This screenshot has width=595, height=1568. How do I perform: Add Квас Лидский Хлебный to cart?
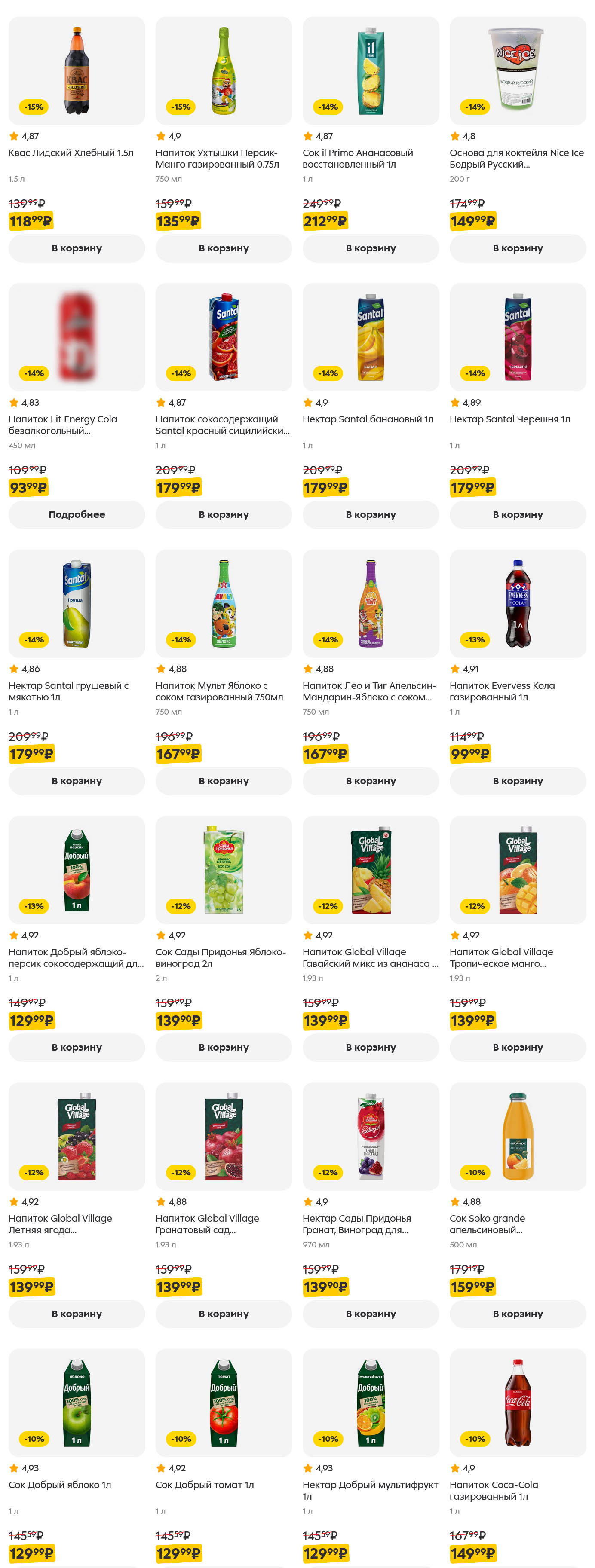click(77, 248)
